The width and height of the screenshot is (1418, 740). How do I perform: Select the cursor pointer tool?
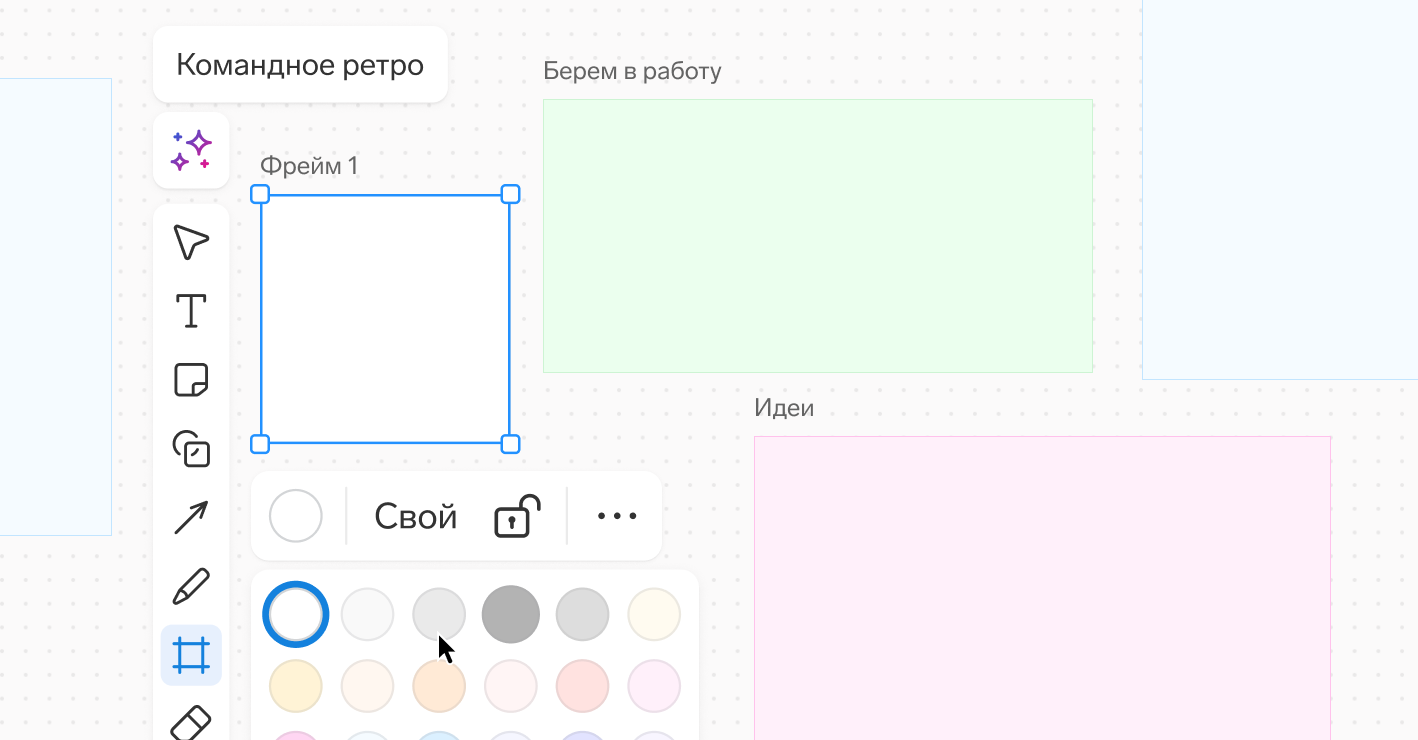[x=191, y=242]
